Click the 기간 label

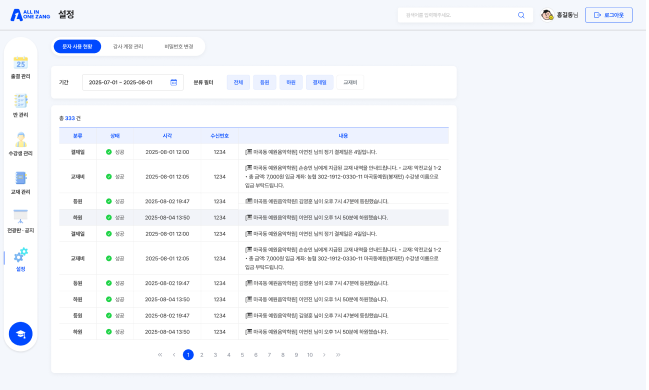coord(63,82)
